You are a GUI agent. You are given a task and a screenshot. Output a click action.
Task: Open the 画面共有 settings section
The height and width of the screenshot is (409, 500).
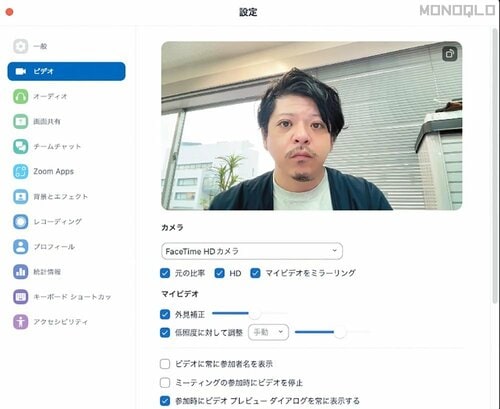[x=66, y=121]
